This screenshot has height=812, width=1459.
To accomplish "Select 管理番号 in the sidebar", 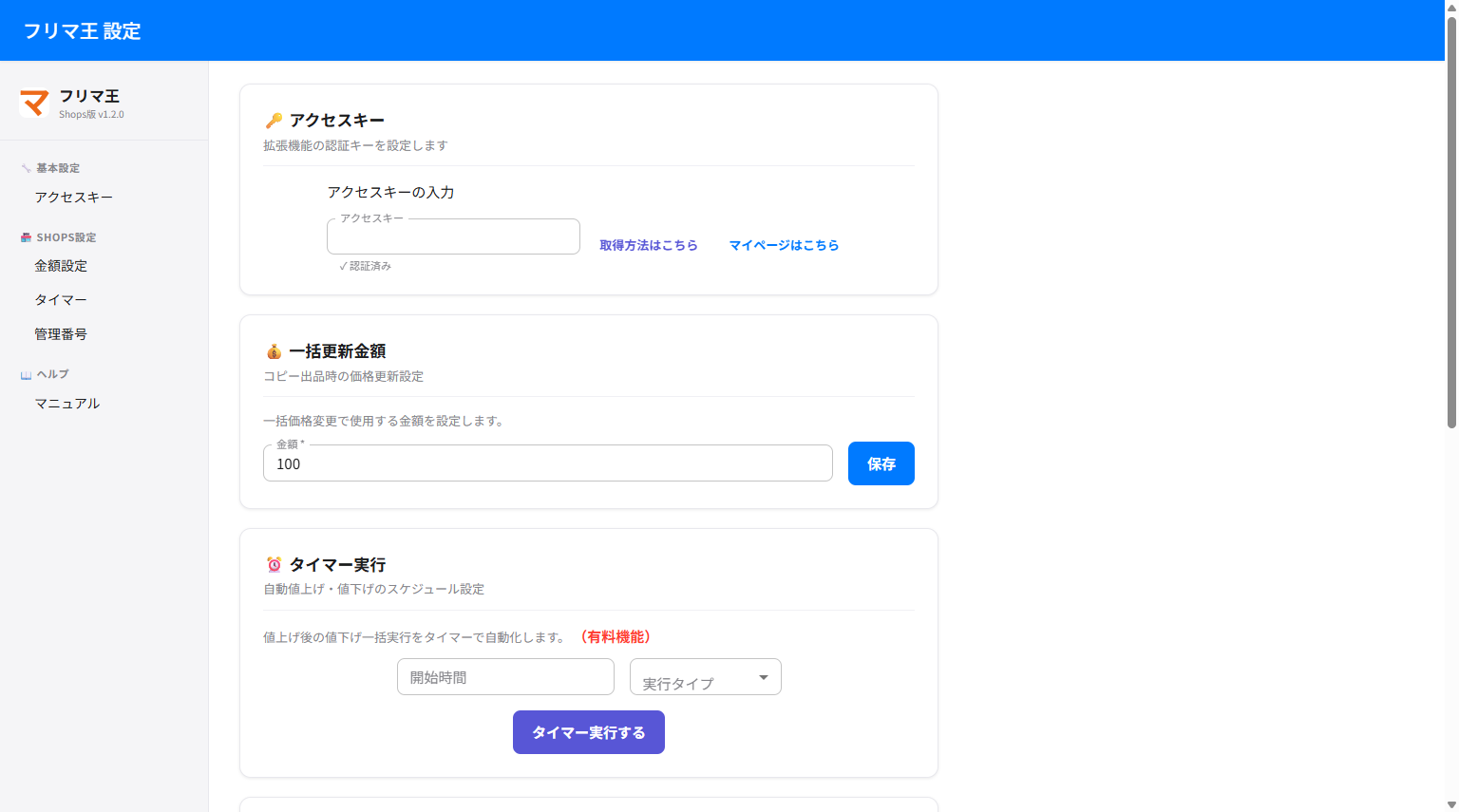I will pos(62,333).
